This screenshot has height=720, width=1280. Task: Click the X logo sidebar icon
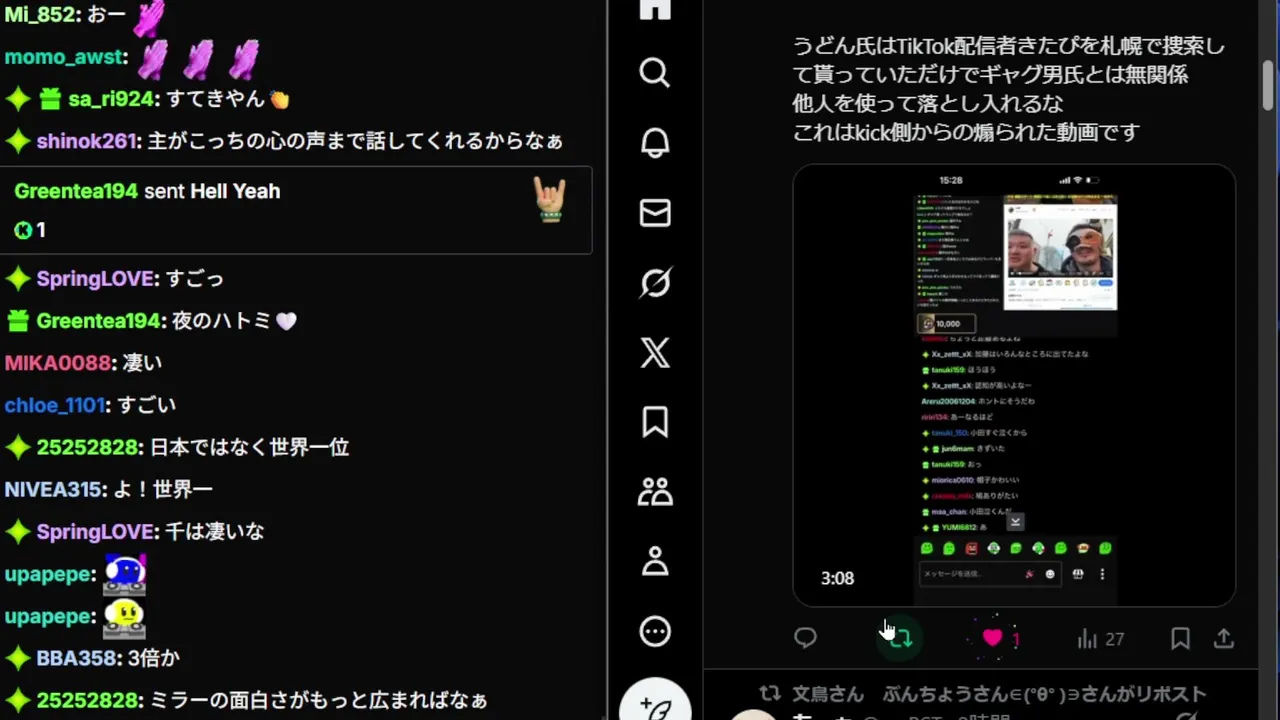(x=655, y=352)
